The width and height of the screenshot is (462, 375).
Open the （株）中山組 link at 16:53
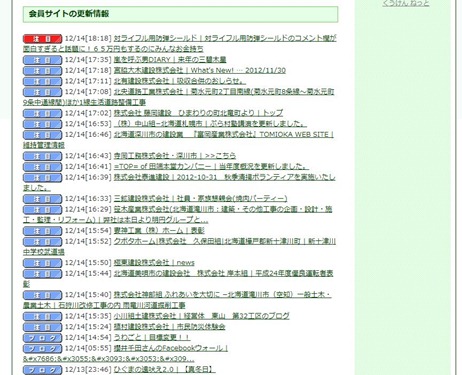210,124
